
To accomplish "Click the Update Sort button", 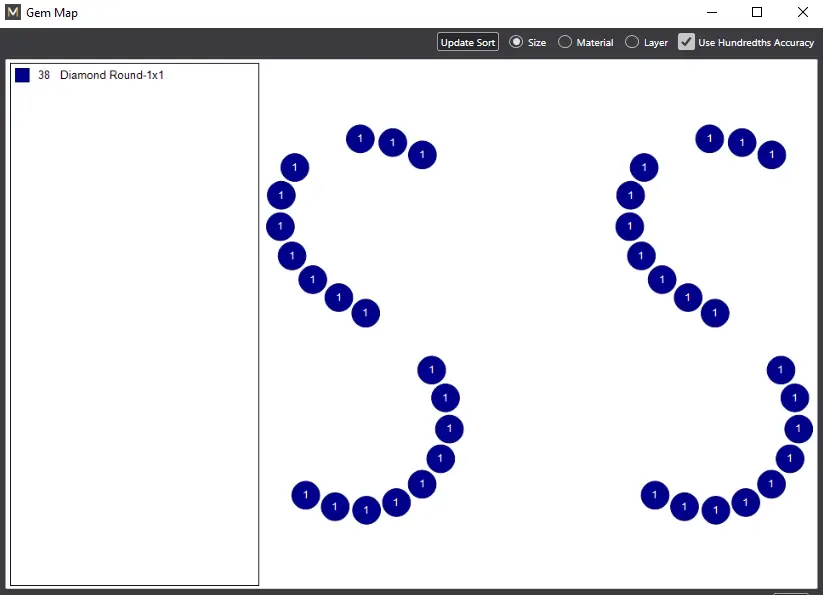I will [x=467, y=42].
